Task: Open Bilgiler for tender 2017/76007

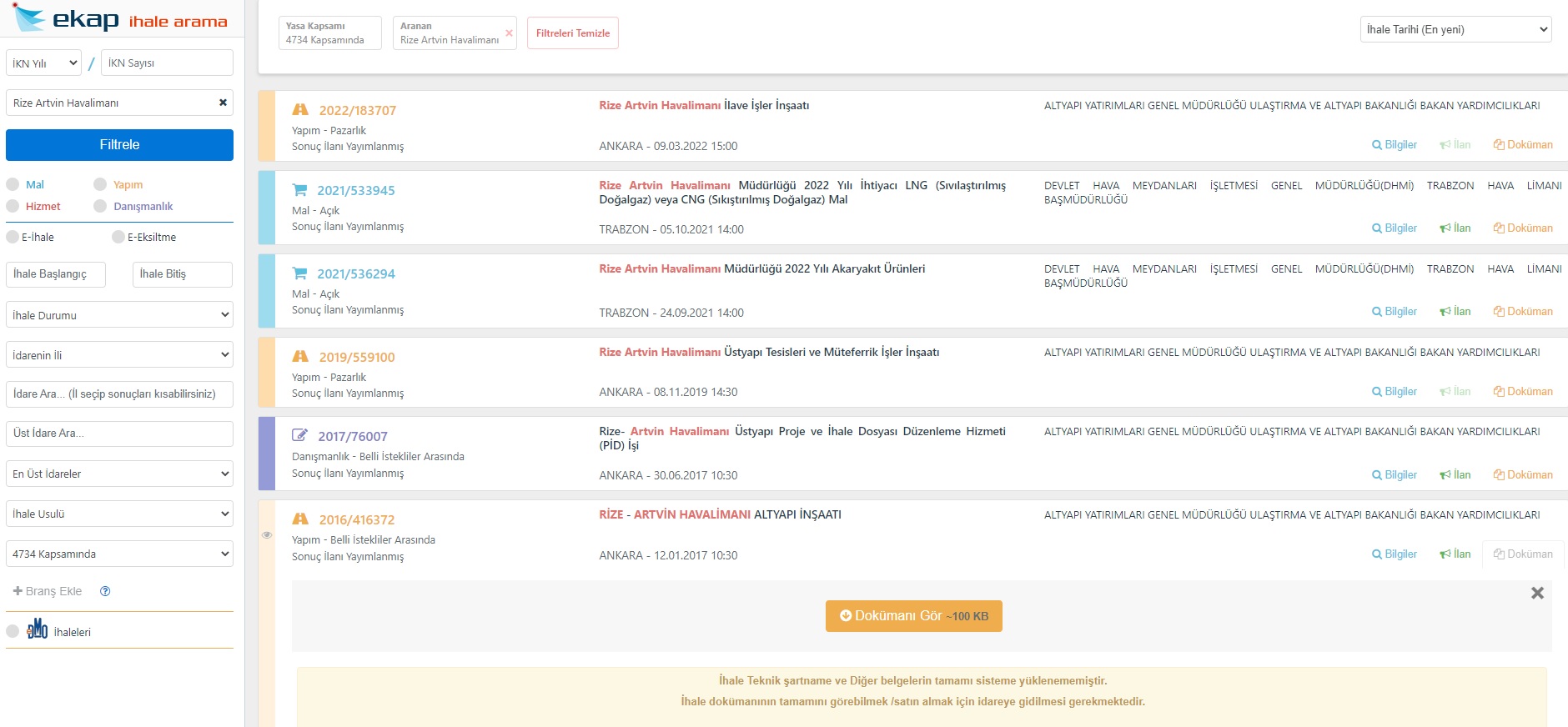Action: pyautogui.click(x=1395, y=474)
